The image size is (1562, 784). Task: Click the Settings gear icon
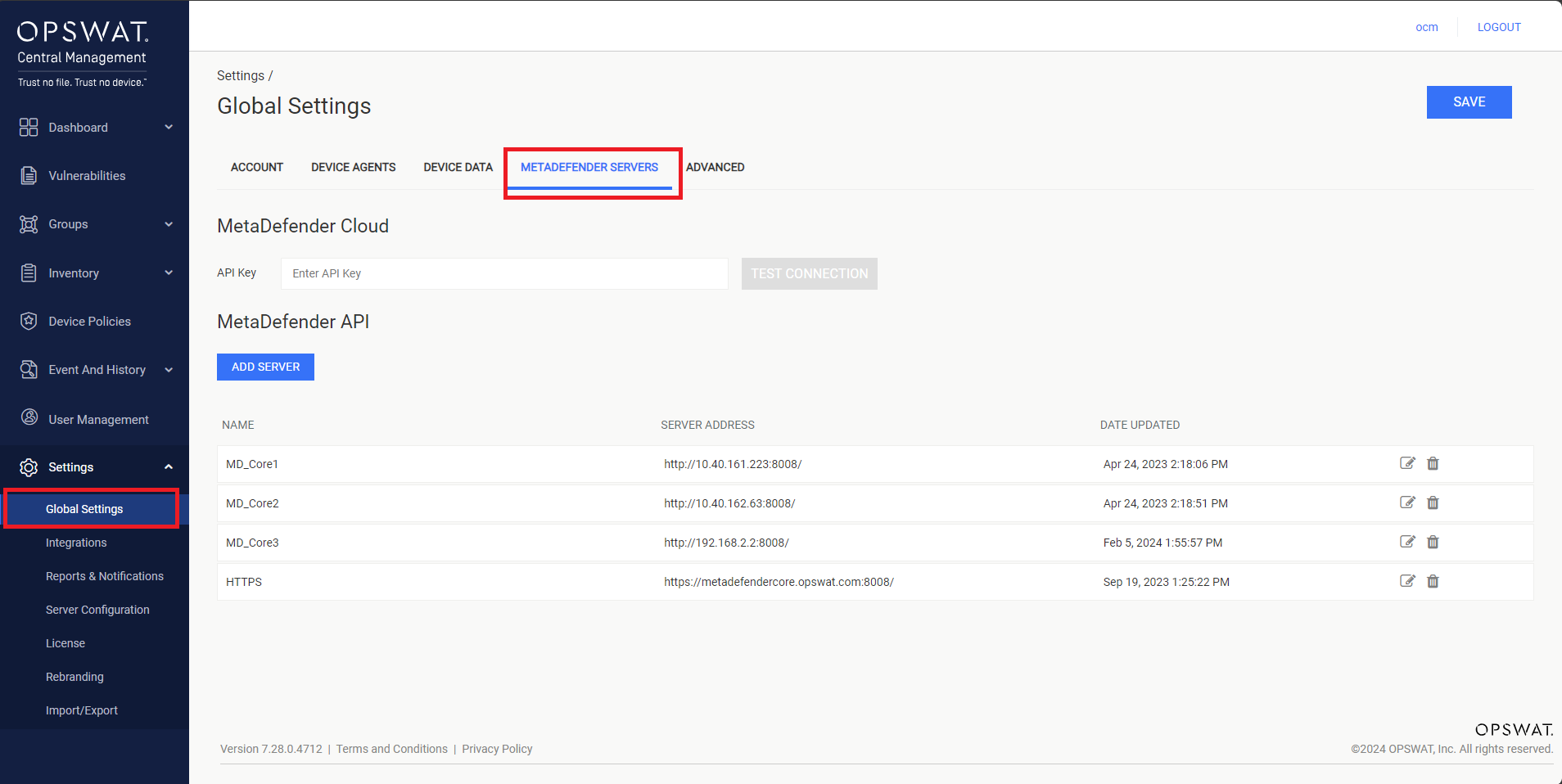29,467
